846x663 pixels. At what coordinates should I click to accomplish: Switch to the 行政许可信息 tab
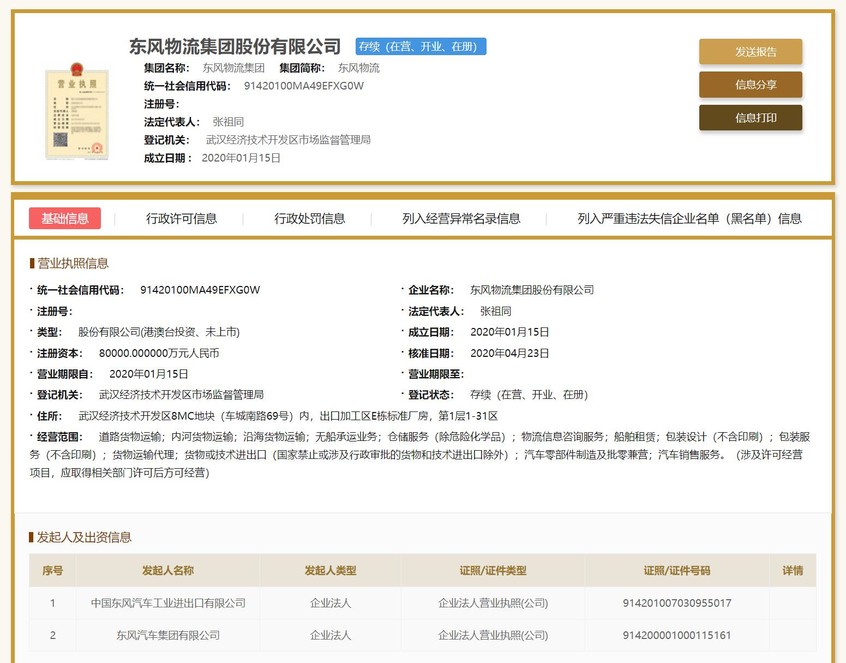[x=181, y=219]
